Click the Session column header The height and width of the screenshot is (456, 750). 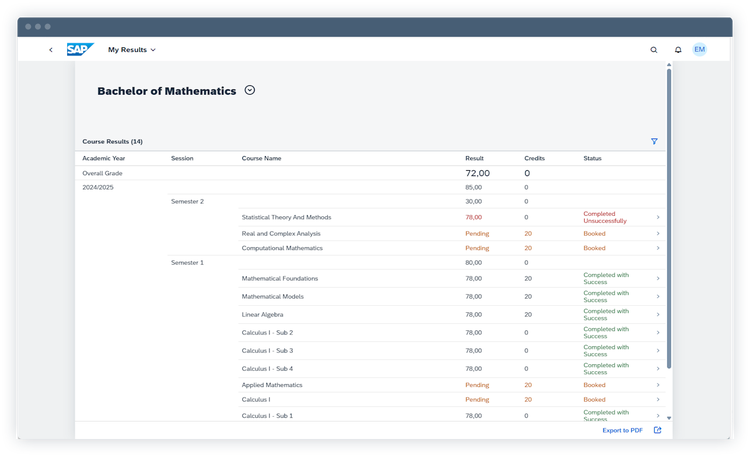(182, 158)
